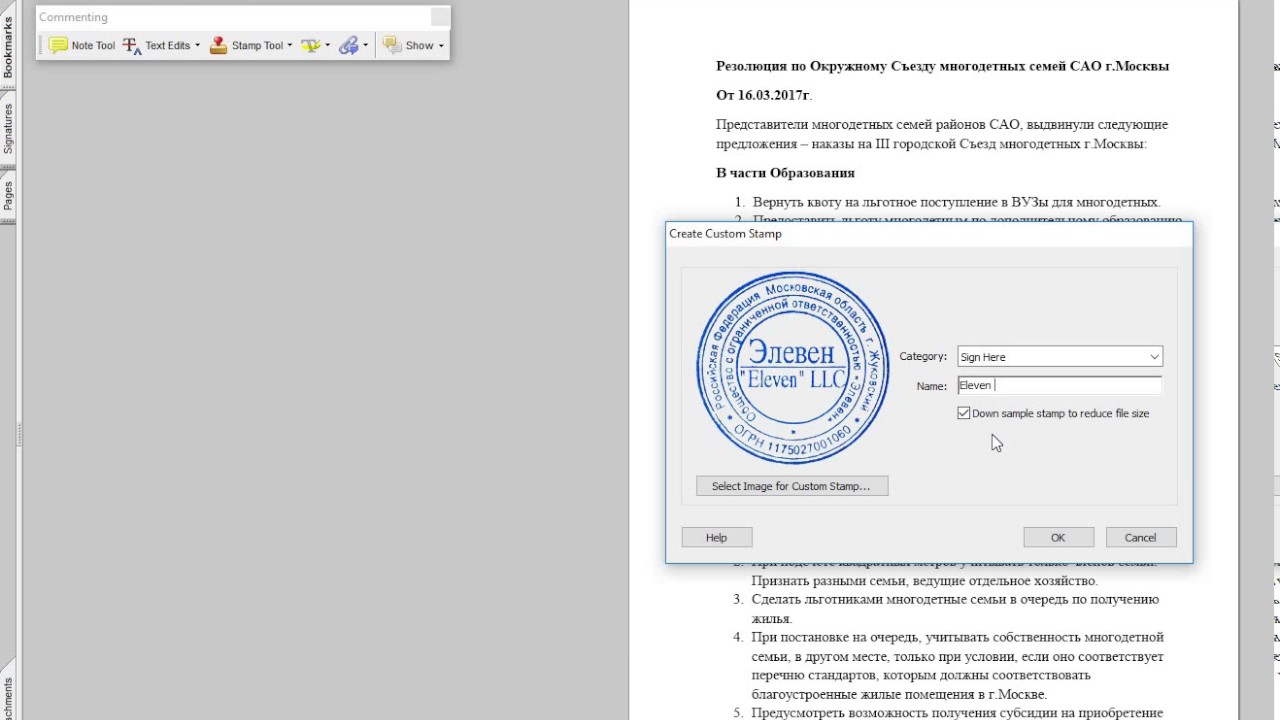Open the Text Edits dropdown arrow
1280x720 pixels.
tap(197, 45)
